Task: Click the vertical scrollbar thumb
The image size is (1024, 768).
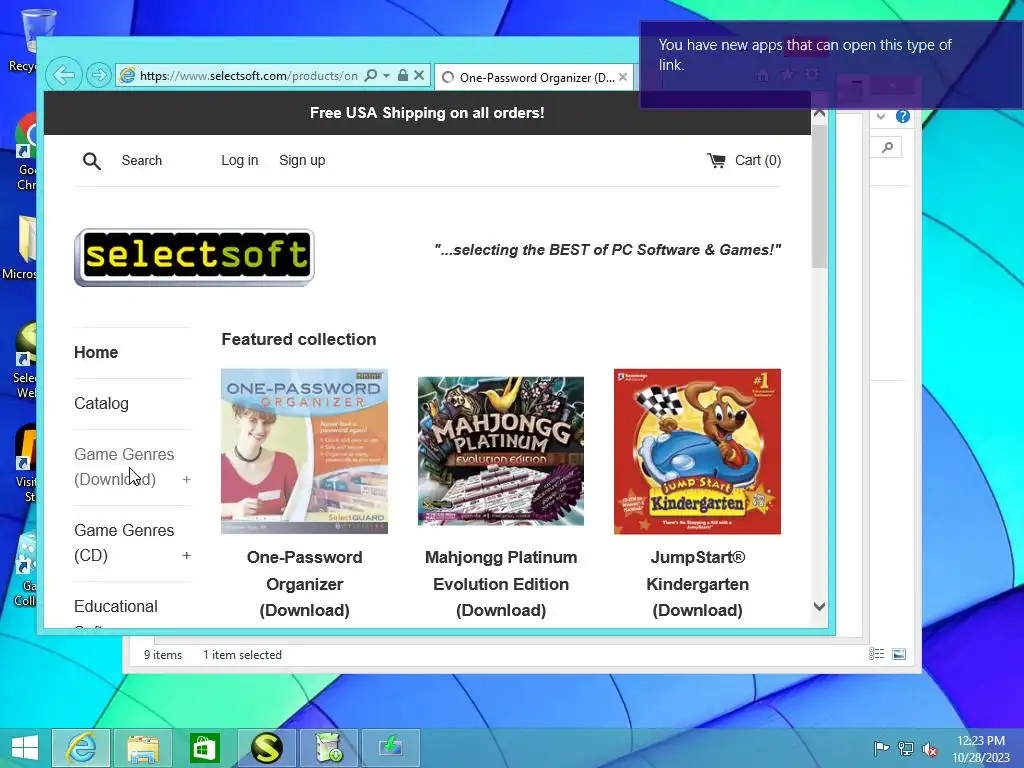Action: coord(819,196)
